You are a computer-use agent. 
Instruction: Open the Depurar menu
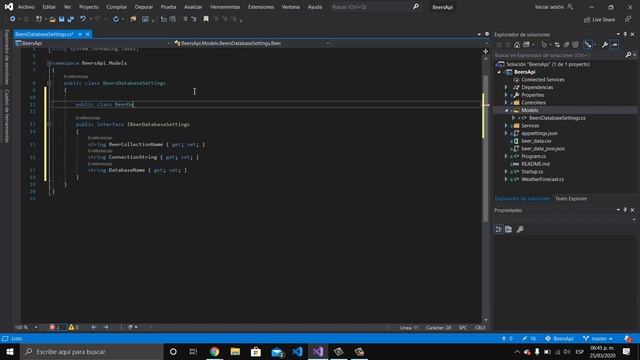(144, 7)
